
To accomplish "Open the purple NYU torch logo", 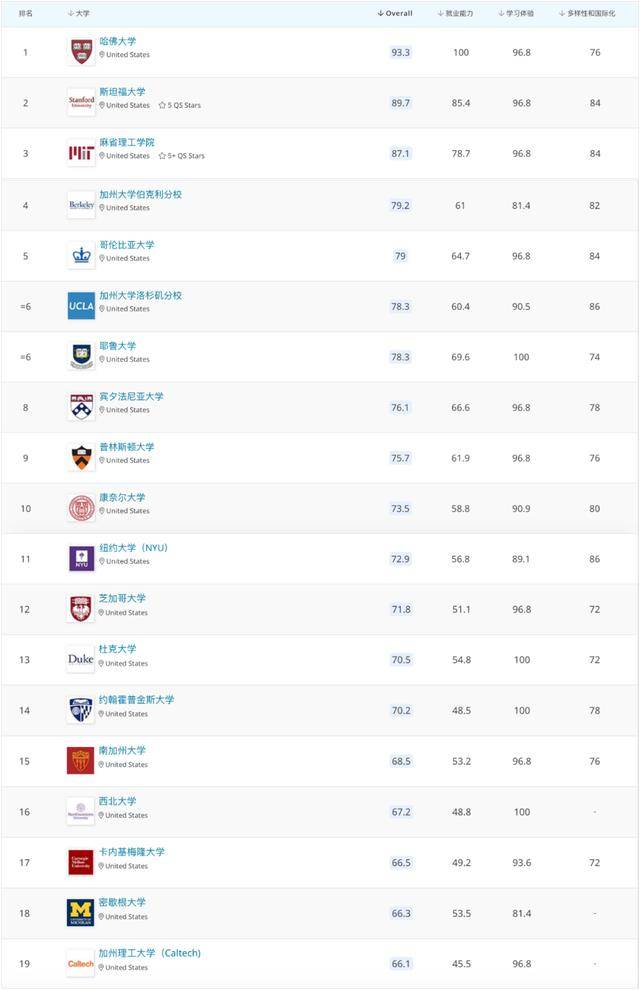I will (x=81, y=559).
